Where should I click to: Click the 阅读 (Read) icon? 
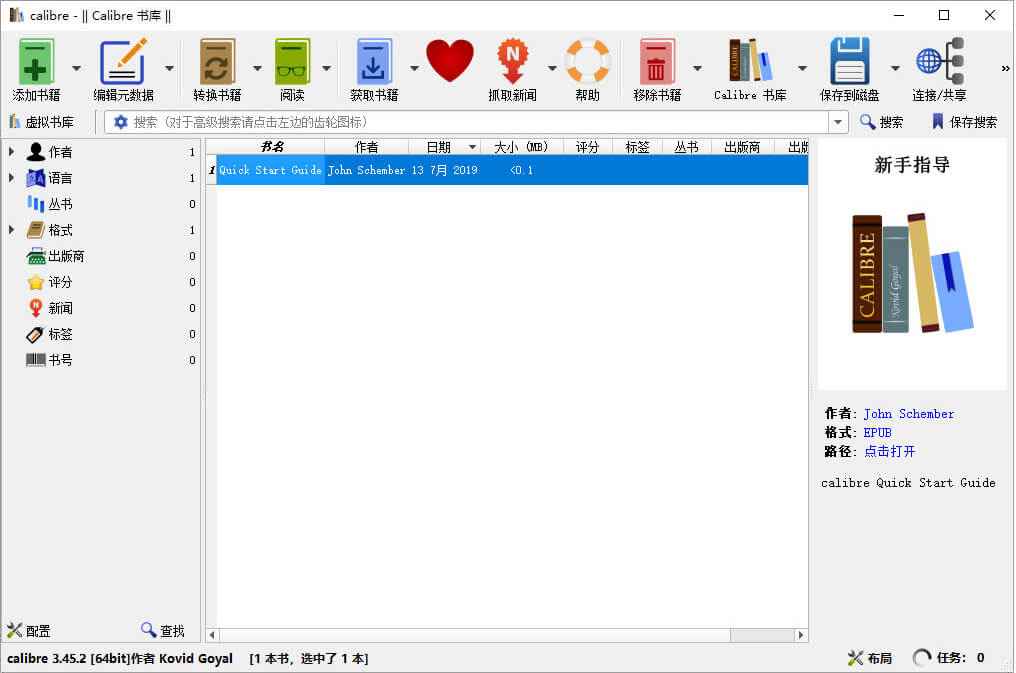(x=291, y=62)
